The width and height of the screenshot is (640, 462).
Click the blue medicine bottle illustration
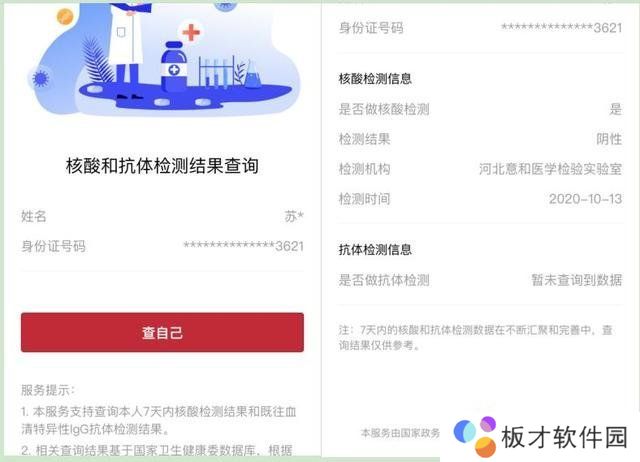(174, 67)
